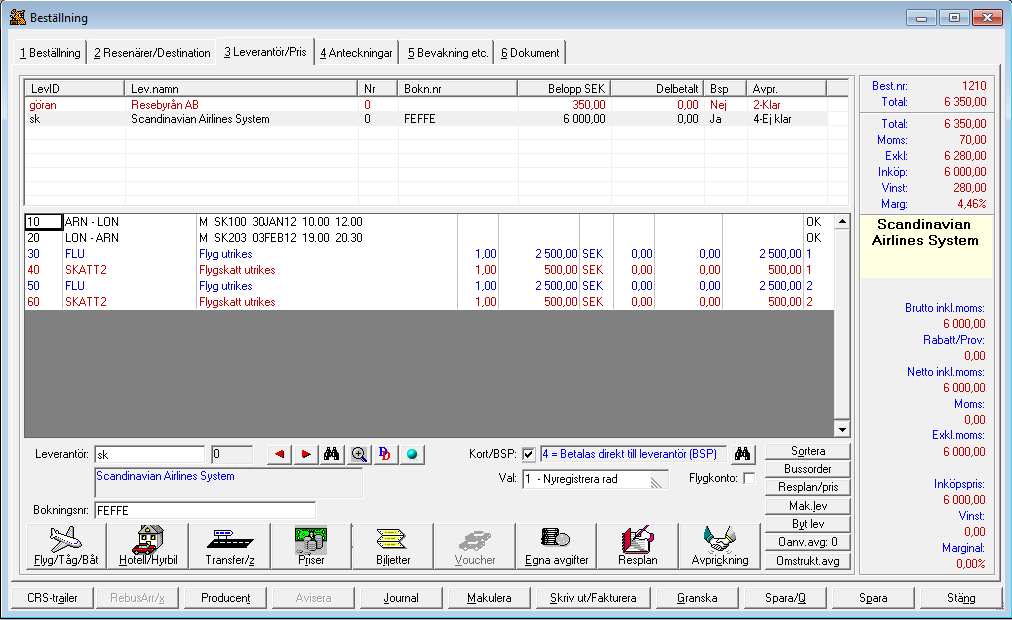
Task: Open Hotell/Hyrbil house icon
Action: pos(148,546)
